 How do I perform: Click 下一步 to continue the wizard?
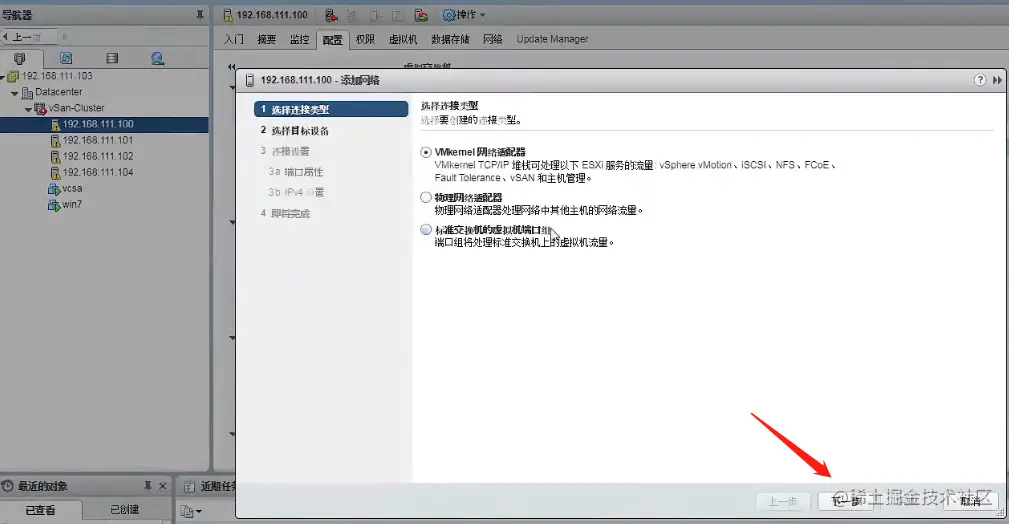(846, 501)
